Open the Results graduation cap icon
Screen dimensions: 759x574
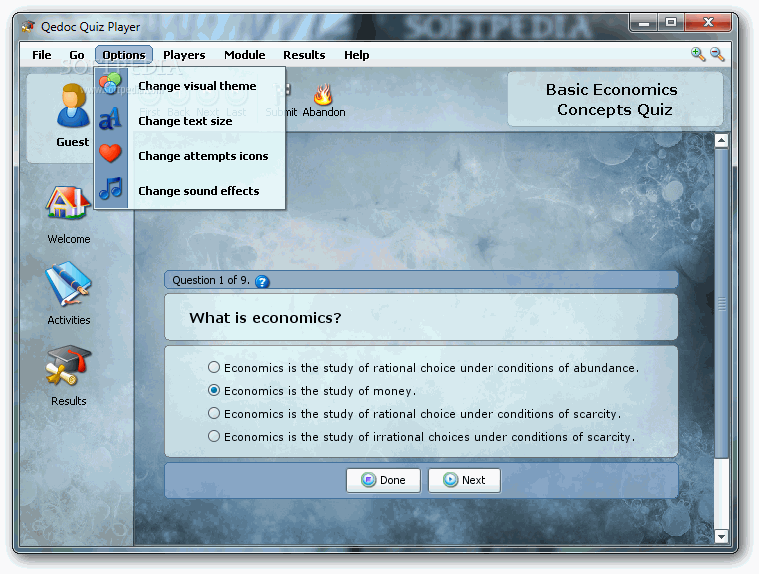coord(68,366)
